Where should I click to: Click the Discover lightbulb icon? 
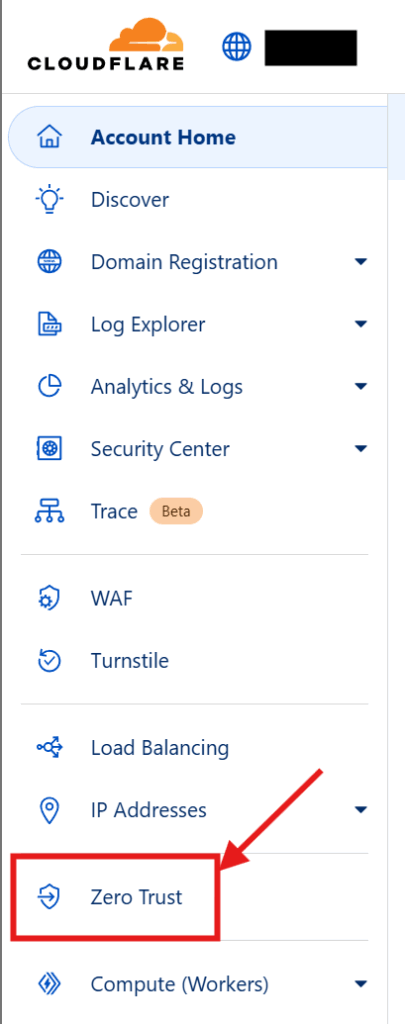click(x=50, y=199)
